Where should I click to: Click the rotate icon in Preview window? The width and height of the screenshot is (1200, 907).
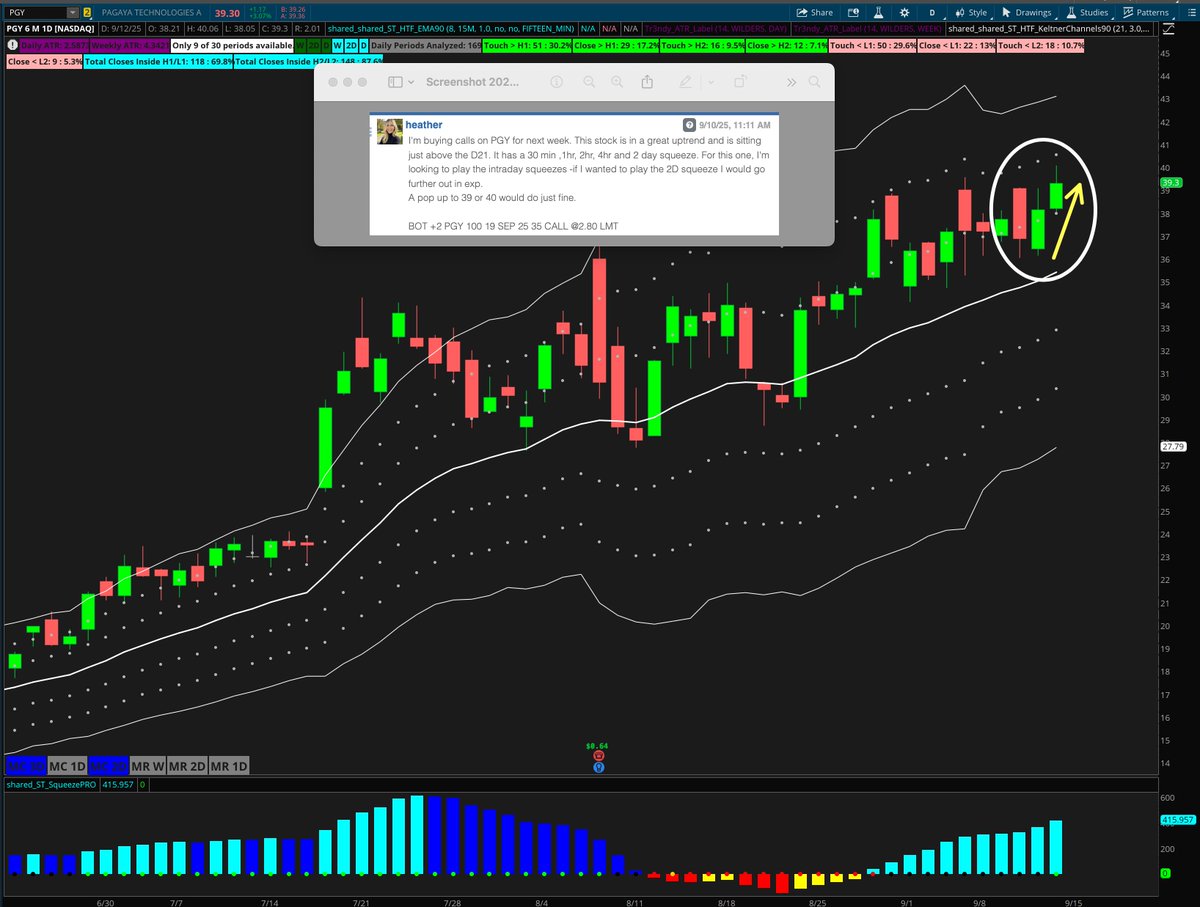click(x=740, y=82)
